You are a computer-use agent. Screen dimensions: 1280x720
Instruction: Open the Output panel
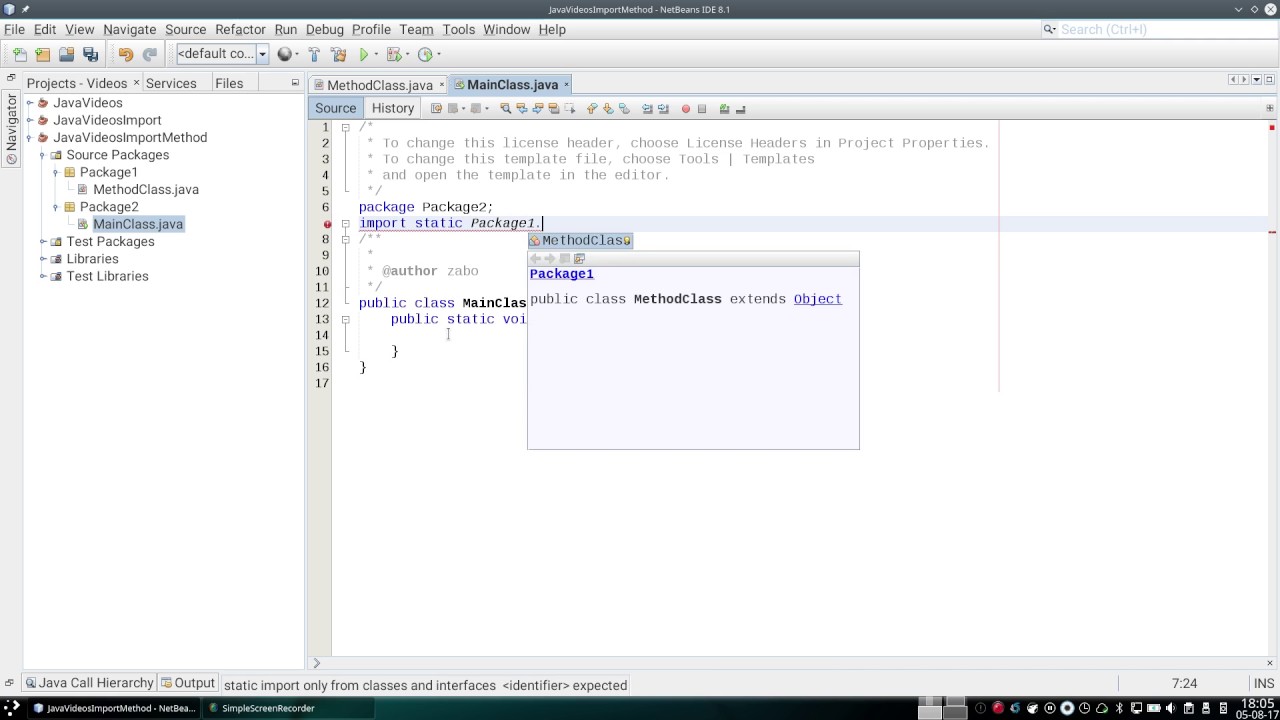(x=188, y=683)
